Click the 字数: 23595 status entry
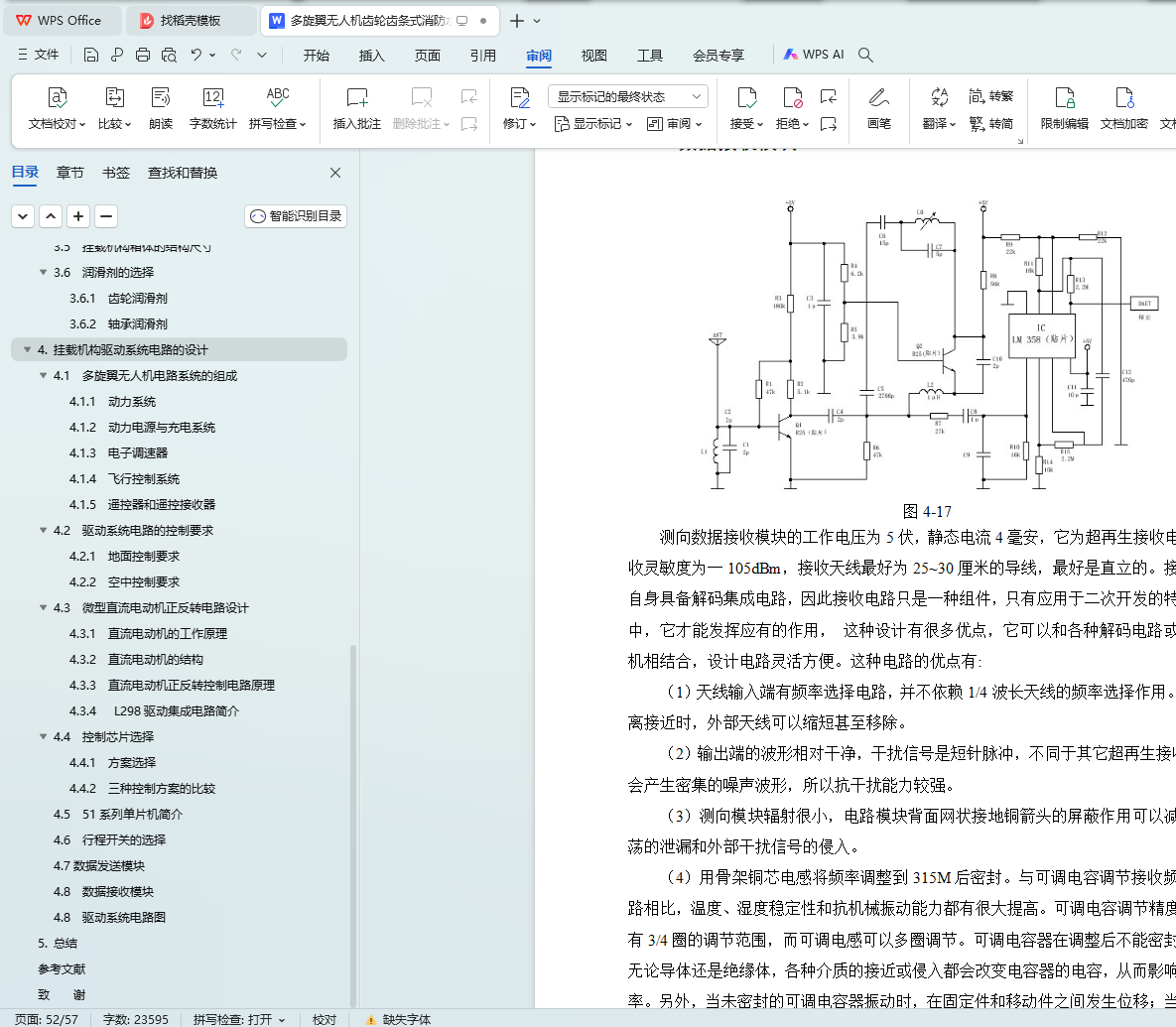The height and width of the screenshot is (1027, 1176). 135,1019
